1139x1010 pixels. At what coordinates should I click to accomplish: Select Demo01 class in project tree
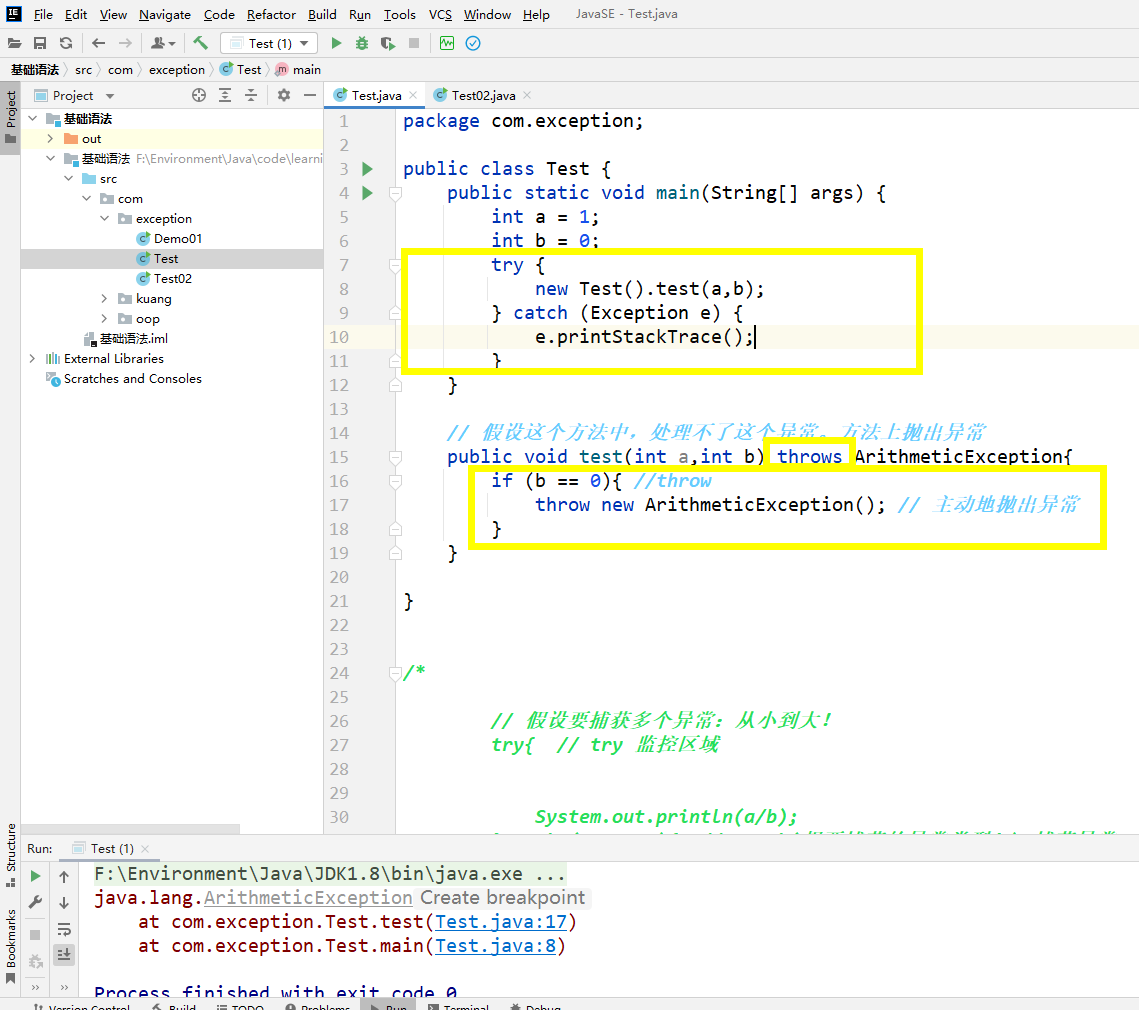(x=177, y=239)
